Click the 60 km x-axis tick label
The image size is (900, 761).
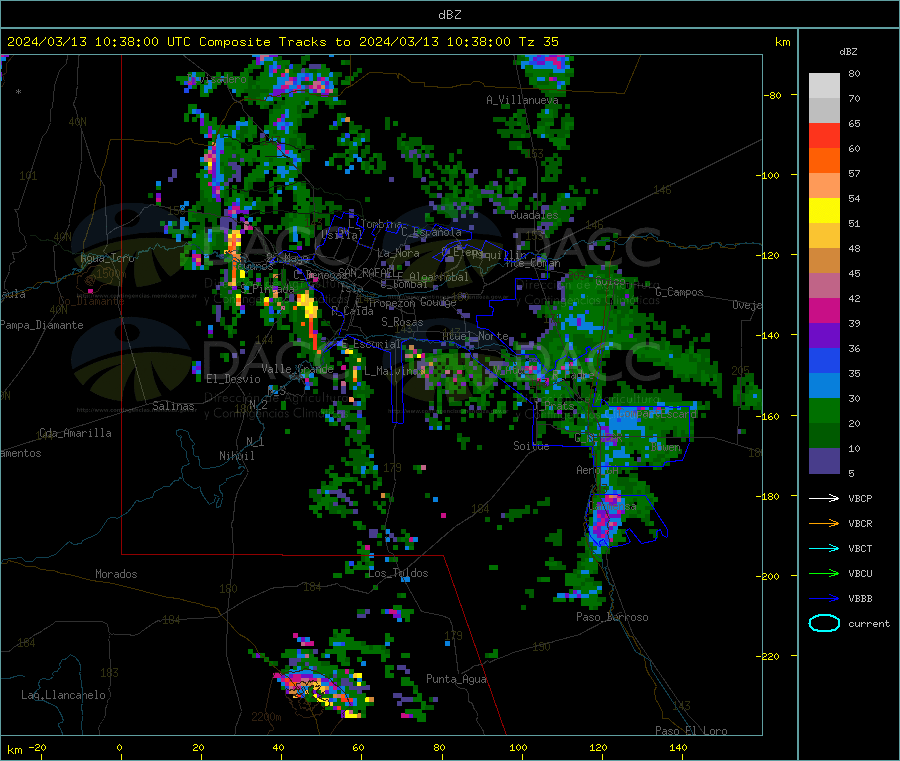pos(358,747)
